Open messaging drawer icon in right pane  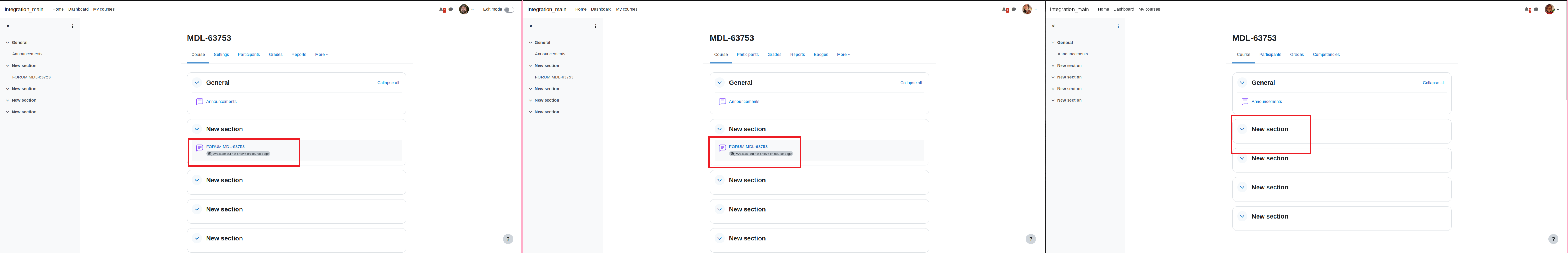(x=1536, y=9)
